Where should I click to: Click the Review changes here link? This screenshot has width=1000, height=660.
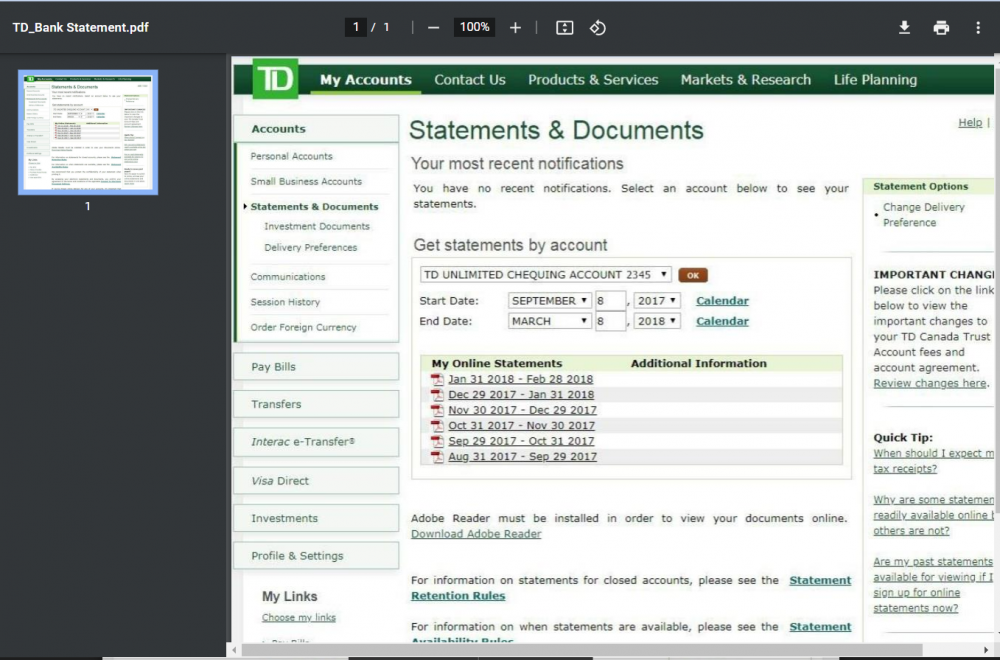[x=930, y=383]
